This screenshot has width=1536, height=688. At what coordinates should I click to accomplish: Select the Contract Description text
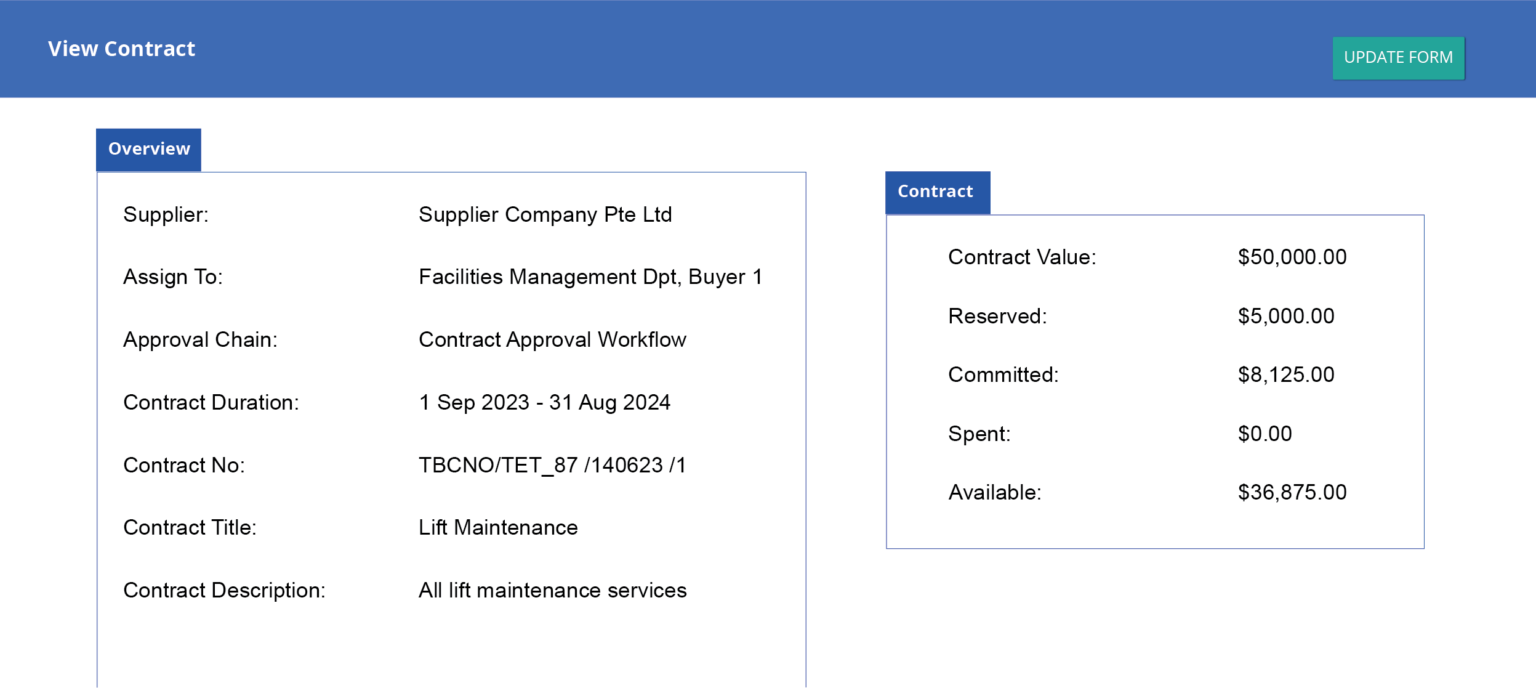pos(552,590)
